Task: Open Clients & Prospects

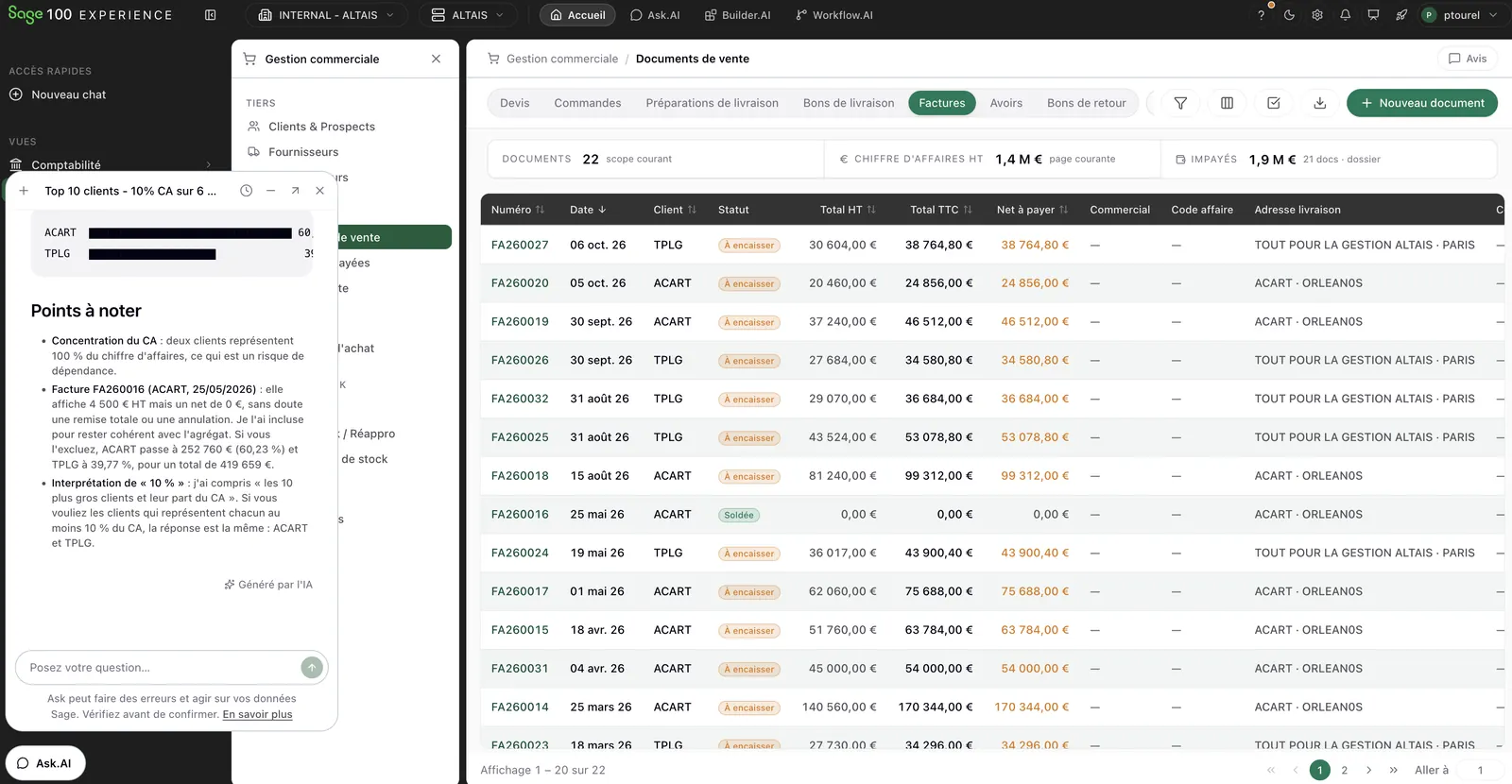Action: [311, 127]
